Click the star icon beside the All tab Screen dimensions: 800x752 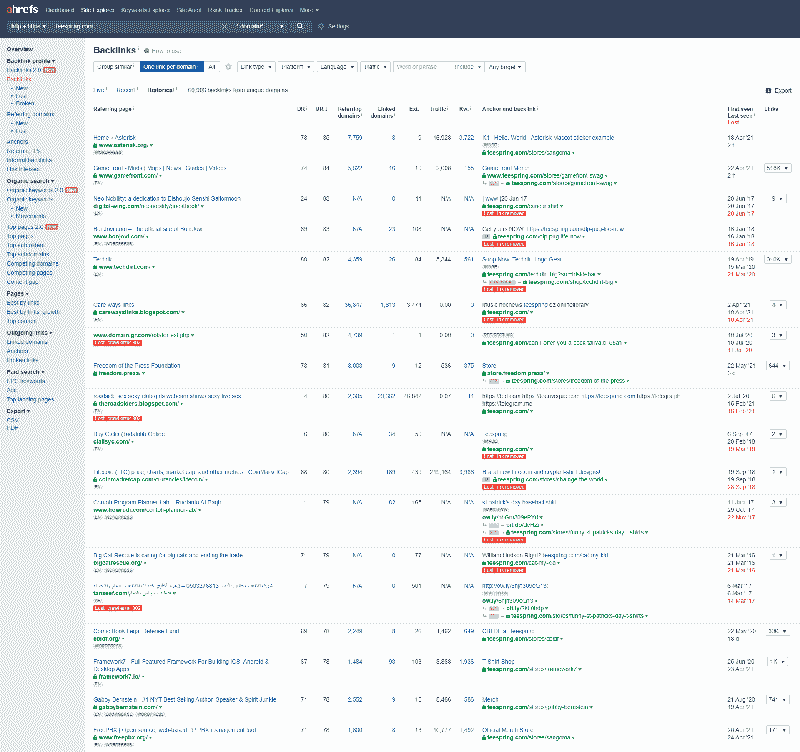coord(228,67)
